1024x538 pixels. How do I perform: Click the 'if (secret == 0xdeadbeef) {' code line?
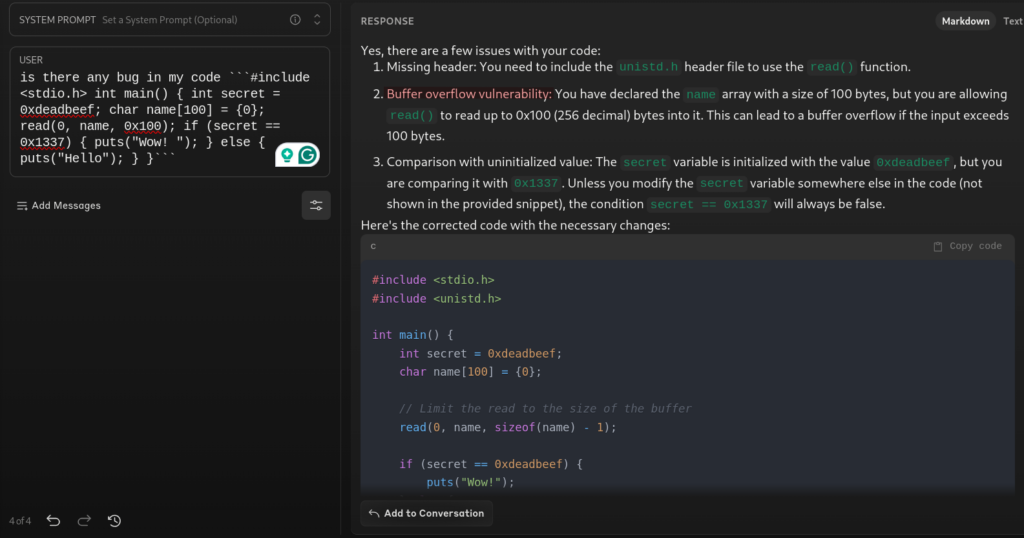[x=490, y=464]
